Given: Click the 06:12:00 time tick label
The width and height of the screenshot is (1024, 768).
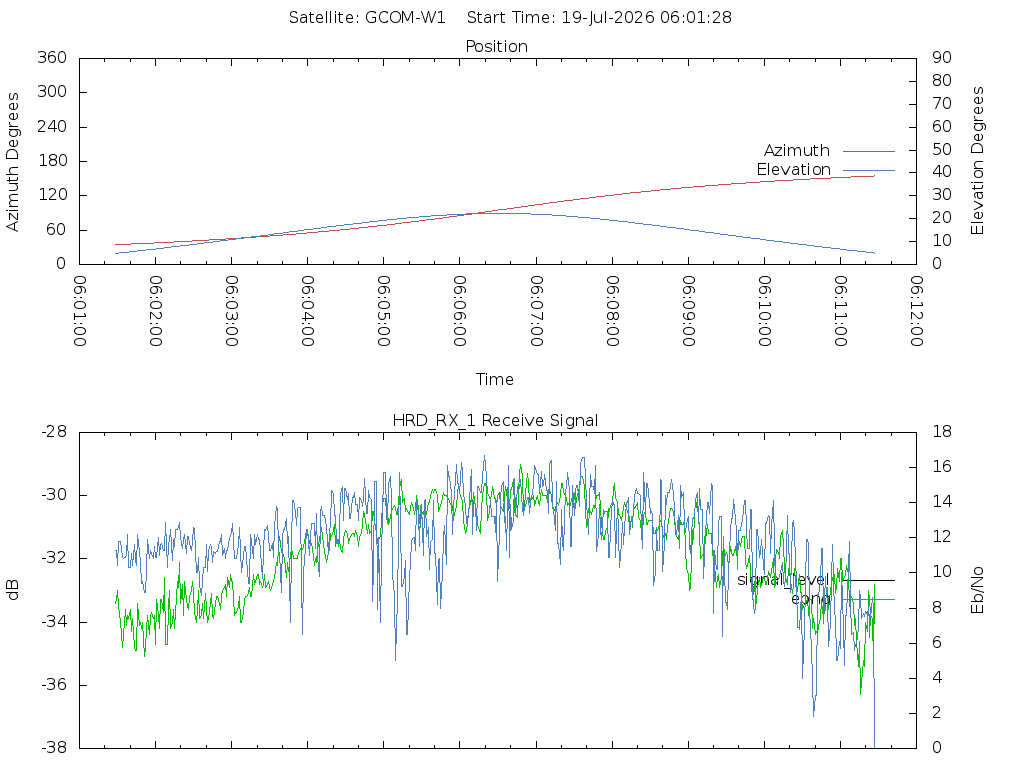Looking at the screenshot, I should pyautogui.click(x=917, y=311).
